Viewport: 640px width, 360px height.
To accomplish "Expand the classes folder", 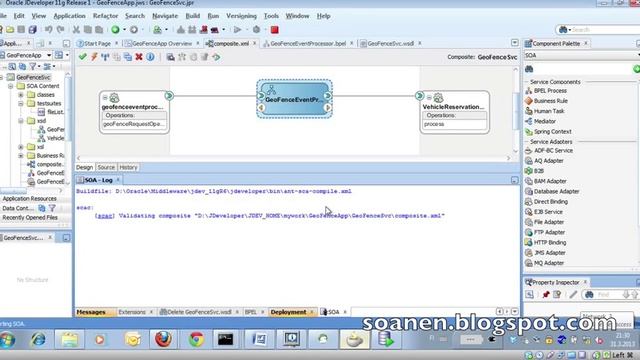I will click(x=21, y=95).
